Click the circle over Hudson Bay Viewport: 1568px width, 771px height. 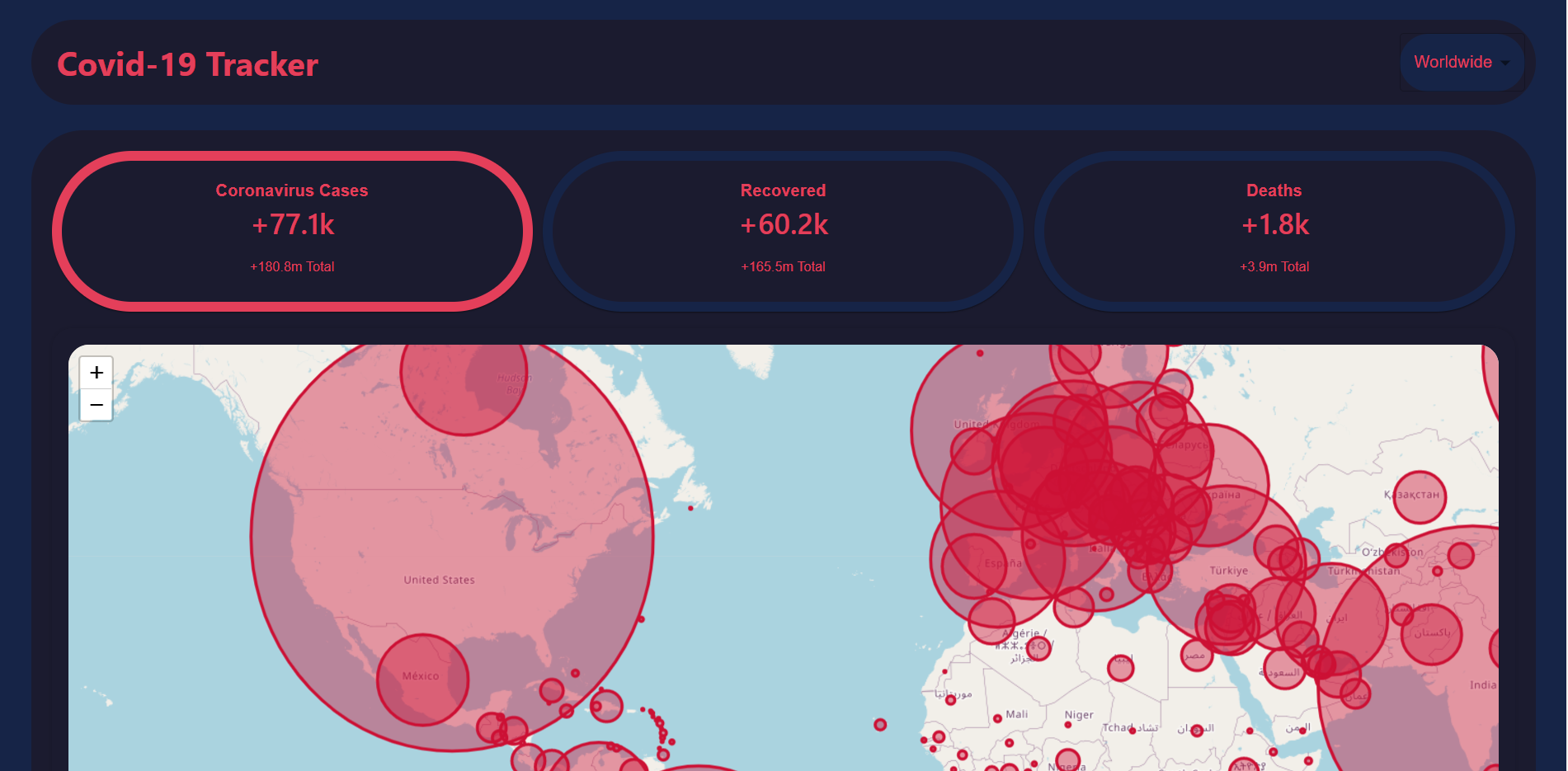464,389
